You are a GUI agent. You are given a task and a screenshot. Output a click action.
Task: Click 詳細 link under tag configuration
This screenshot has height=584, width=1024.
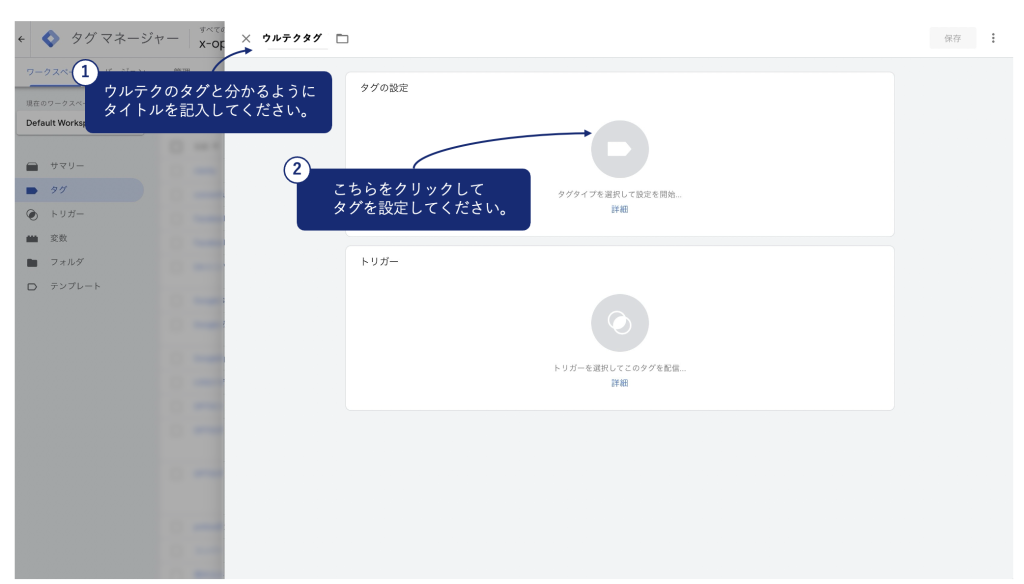click(619, 210)
